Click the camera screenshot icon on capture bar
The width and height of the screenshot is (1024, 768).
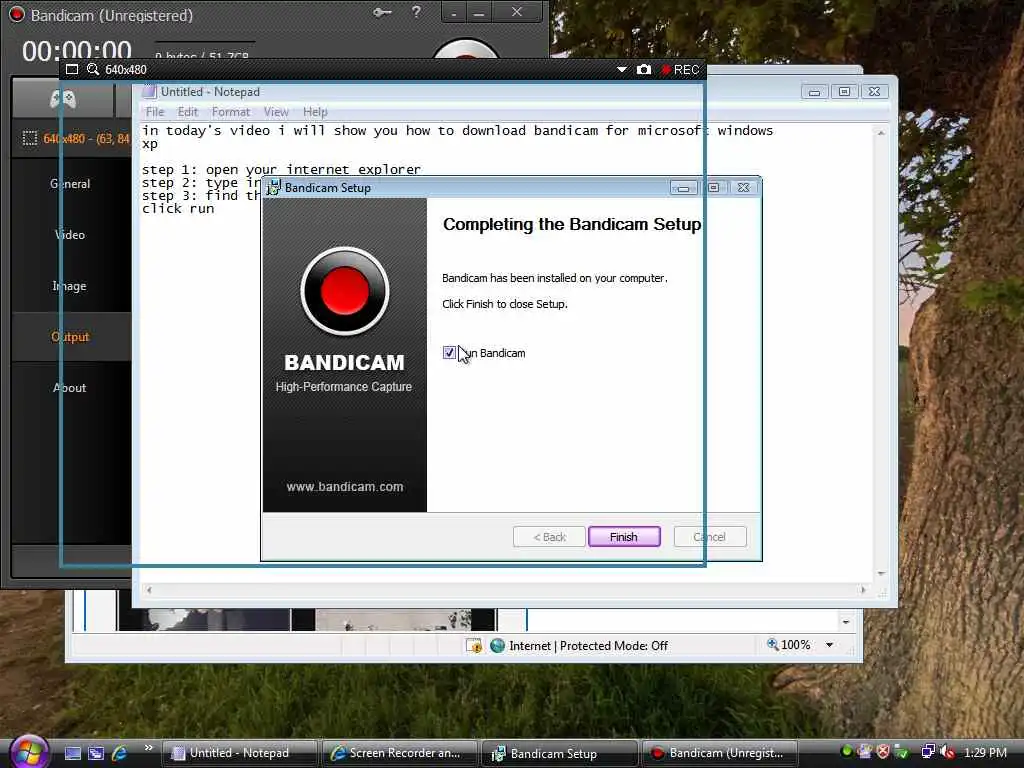(643, 69)
